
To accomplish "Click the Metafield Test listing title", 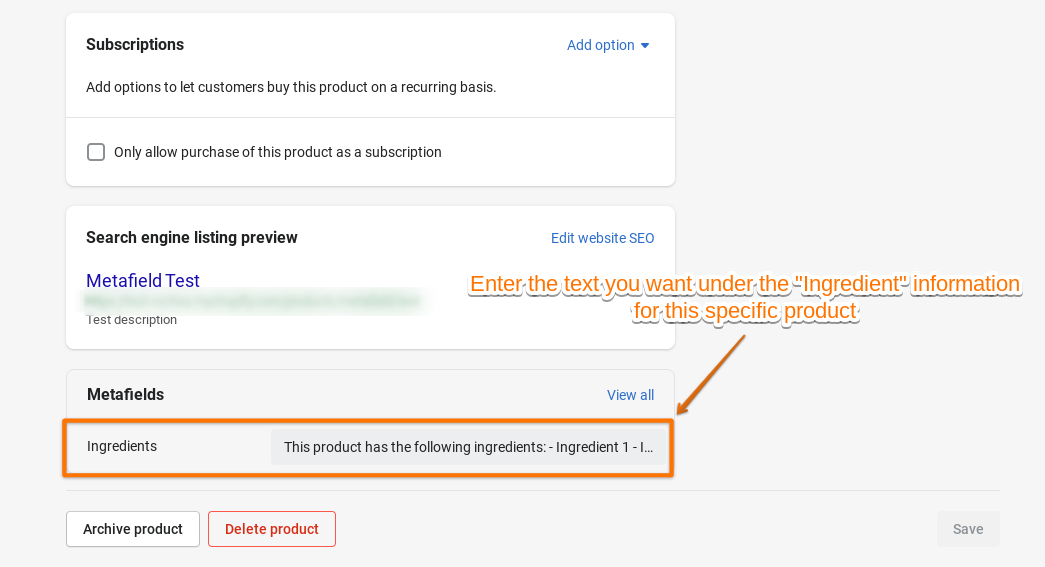I will click(143, 281).
